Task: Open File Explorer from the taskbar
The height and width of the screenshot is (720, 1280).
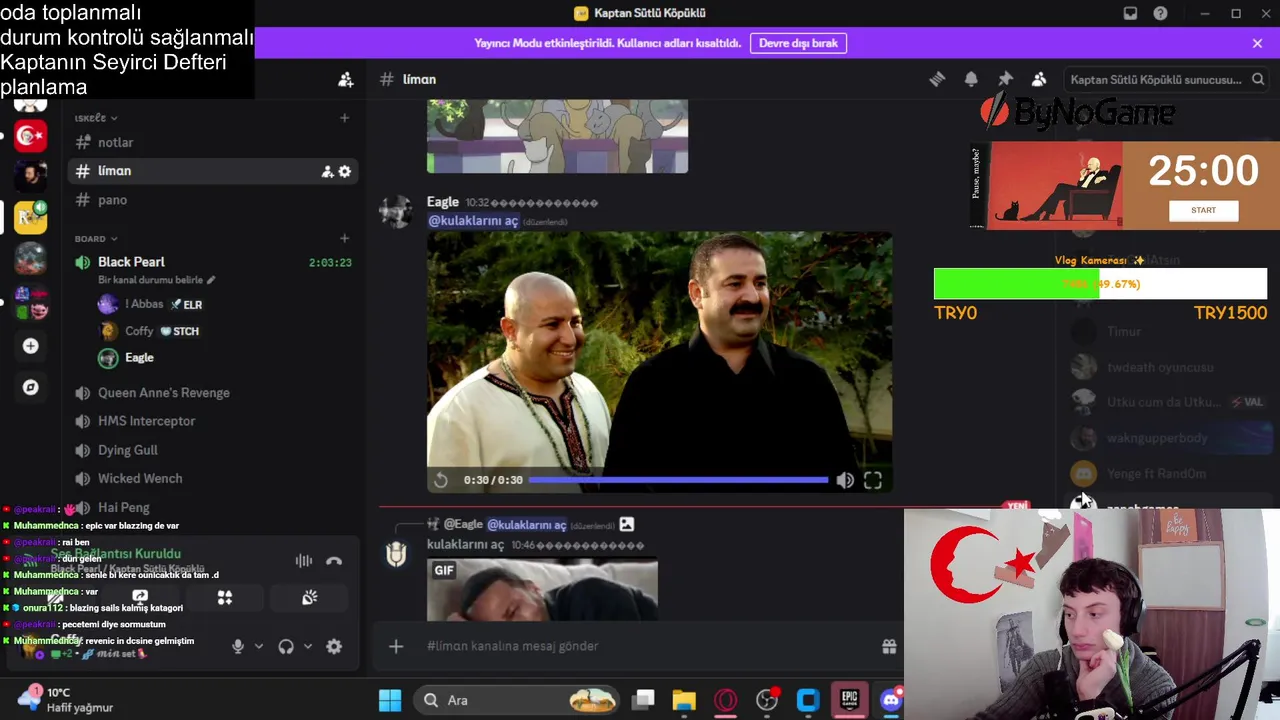Action: click(684, 700)
